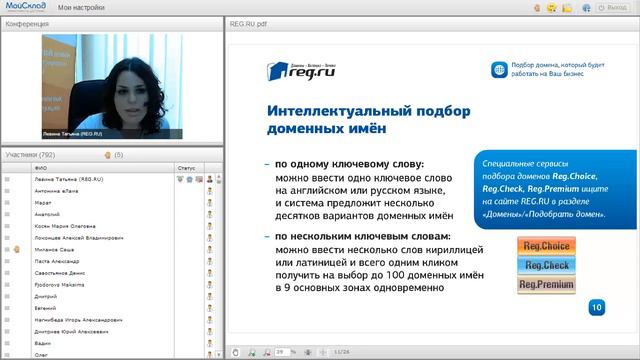Click the user icon in Анатолий row
This screenshot has height=360, width=640.
(210, 214)
